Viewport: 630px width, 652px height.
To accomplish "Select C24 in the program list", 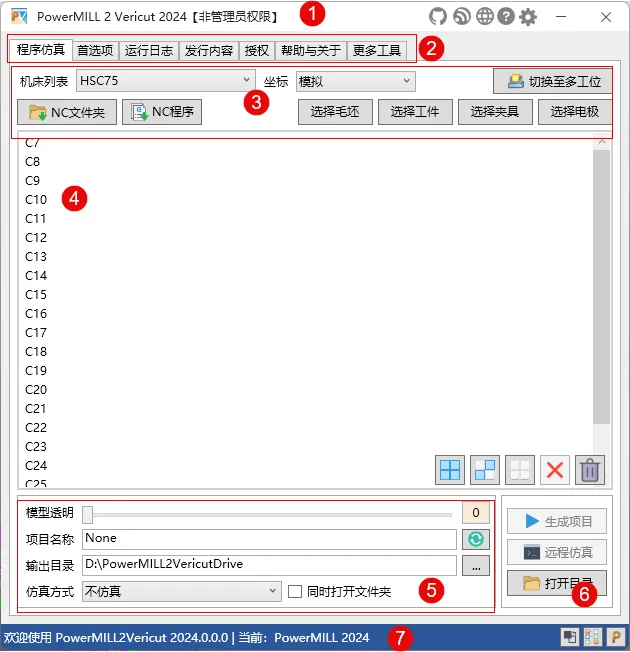I will 36,465.
